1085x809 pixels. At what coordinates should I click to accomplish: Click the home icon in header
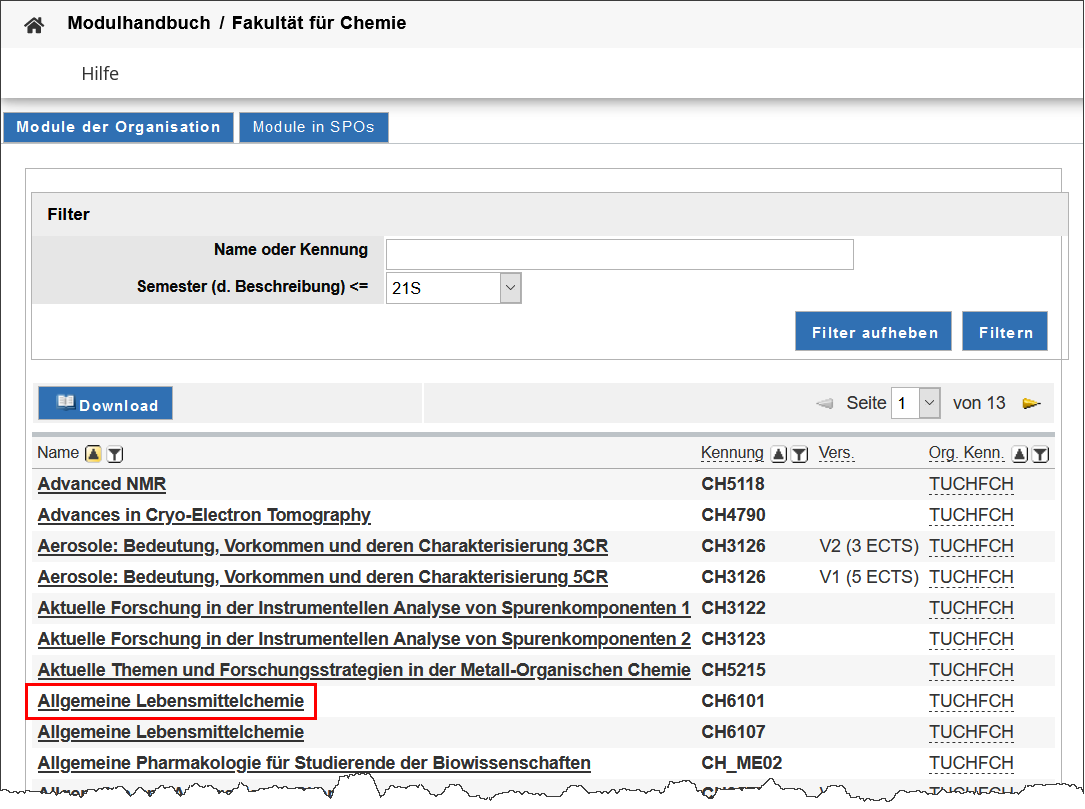click(x=34, y=25)
